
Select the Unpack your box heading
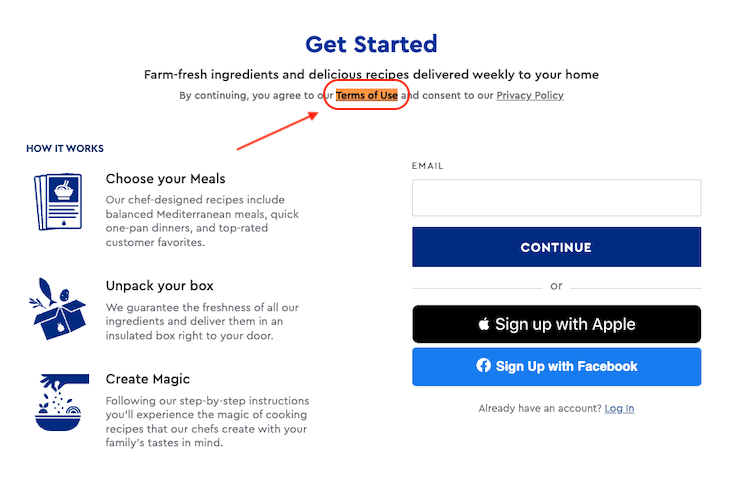pyautogui.click(x=160, y=286)
